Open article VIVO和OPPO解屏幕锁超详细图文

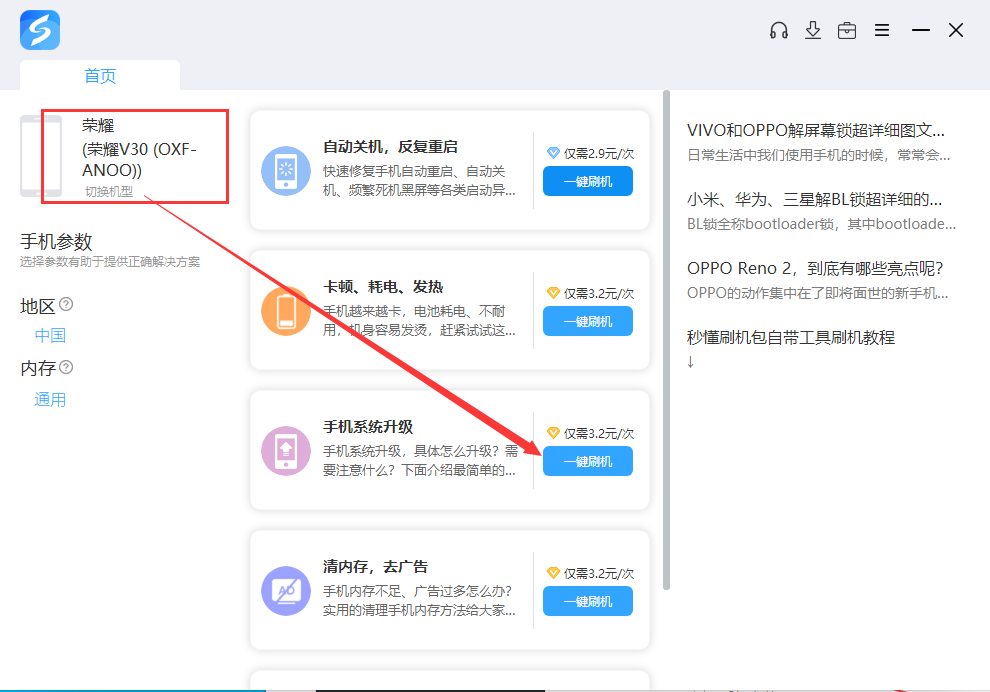click(x=816, y=131)
